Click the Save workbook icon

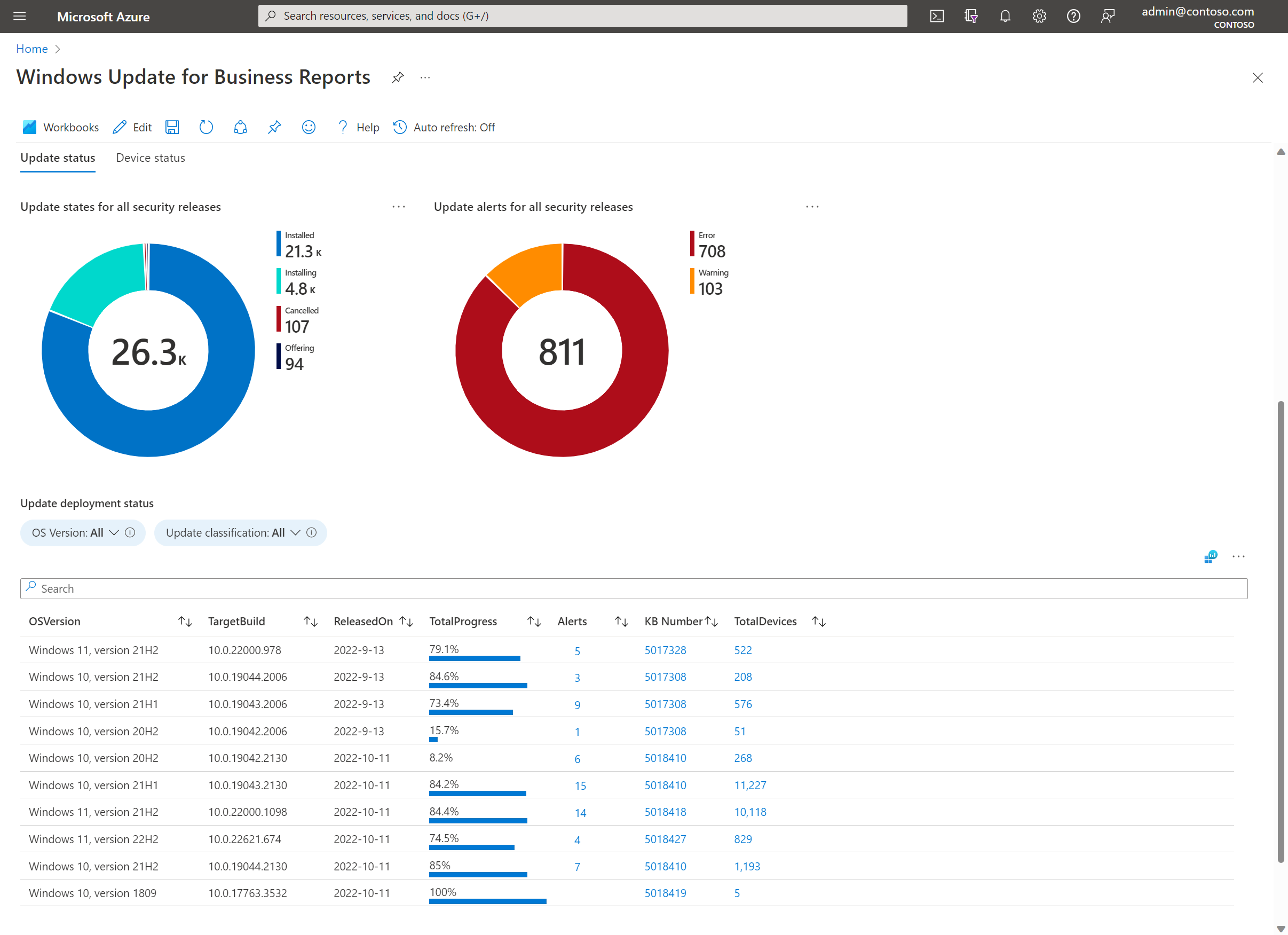point(172,127)
